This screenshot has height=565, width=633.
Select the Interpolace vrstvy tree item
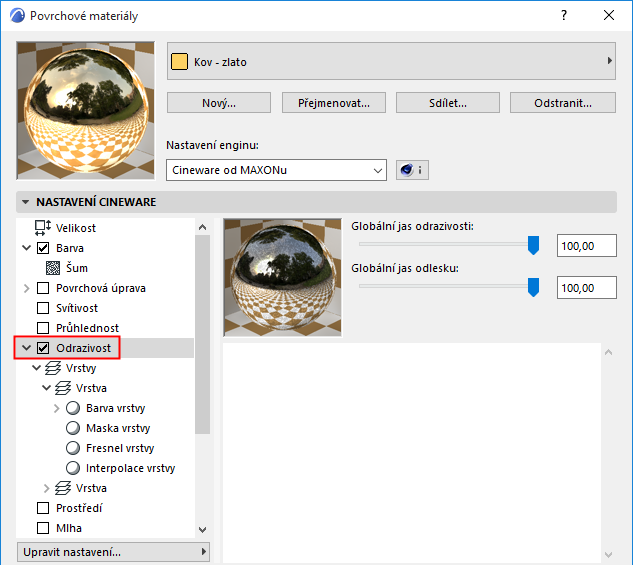click(x=130, y=468)
